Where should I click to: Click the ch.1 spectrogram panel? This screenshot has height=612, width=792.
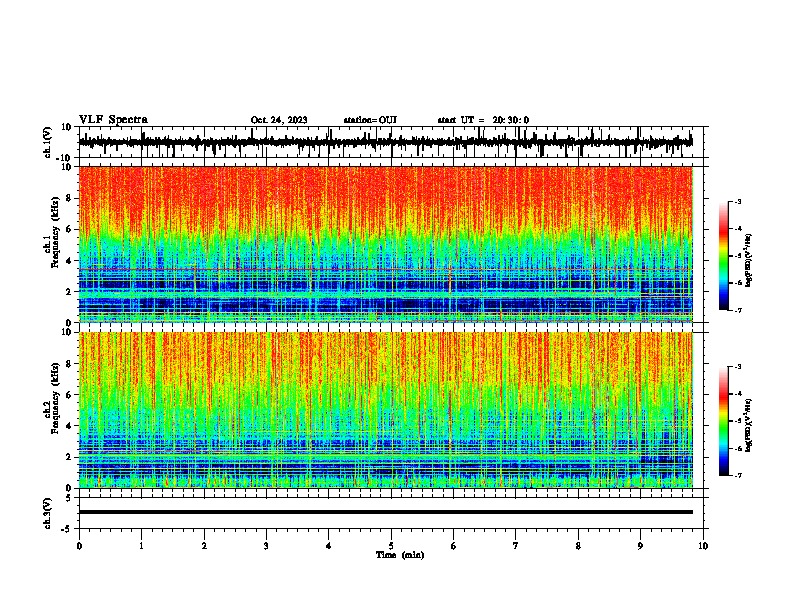[x=386, y=244]
